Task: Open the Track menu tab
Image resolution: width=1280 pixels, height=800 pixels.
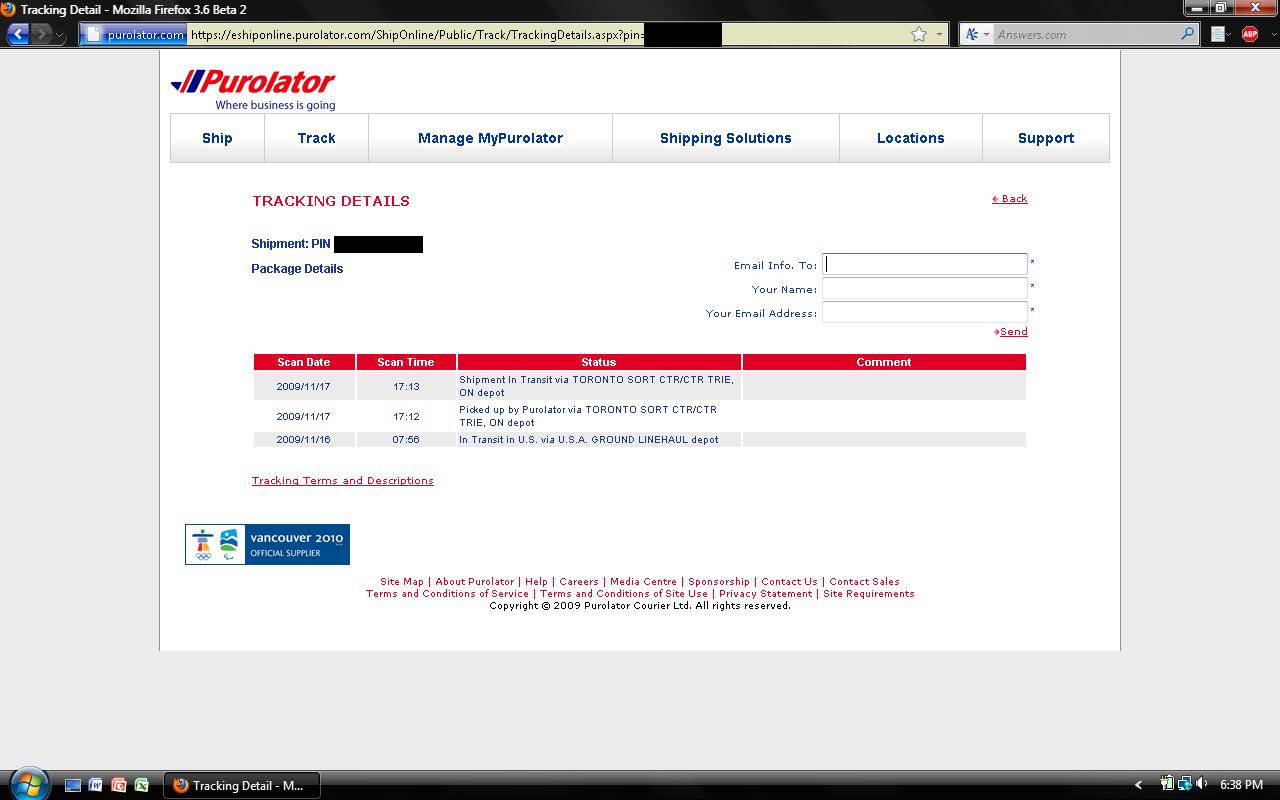Action: pyautogui.click(x=316, y=138)
